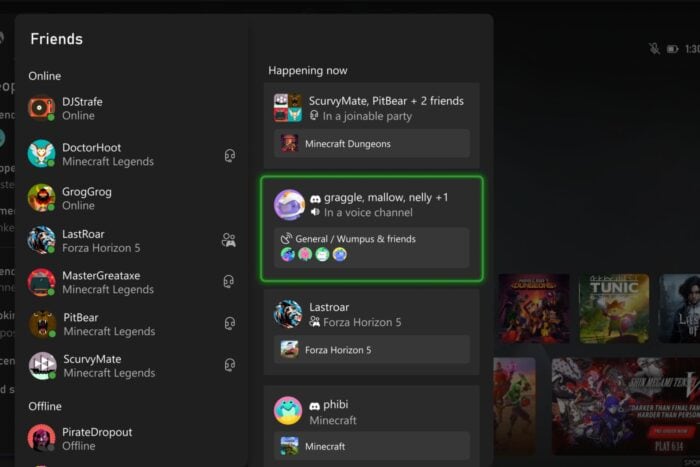
Task: Click the Forza Horizon 5 status under LastRoar
Action: (101, 248)
